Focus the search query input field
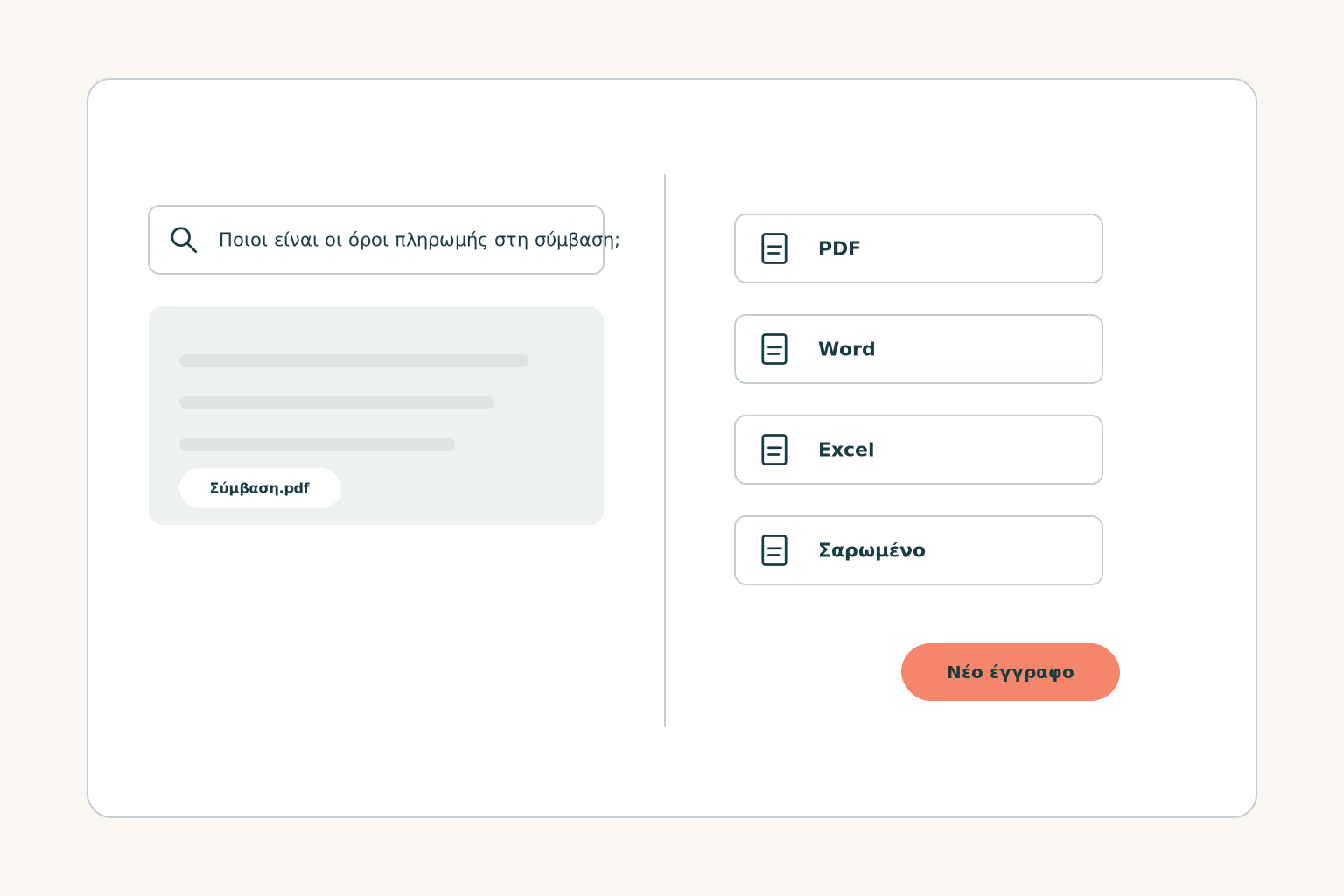 click(x=376, y=240)
